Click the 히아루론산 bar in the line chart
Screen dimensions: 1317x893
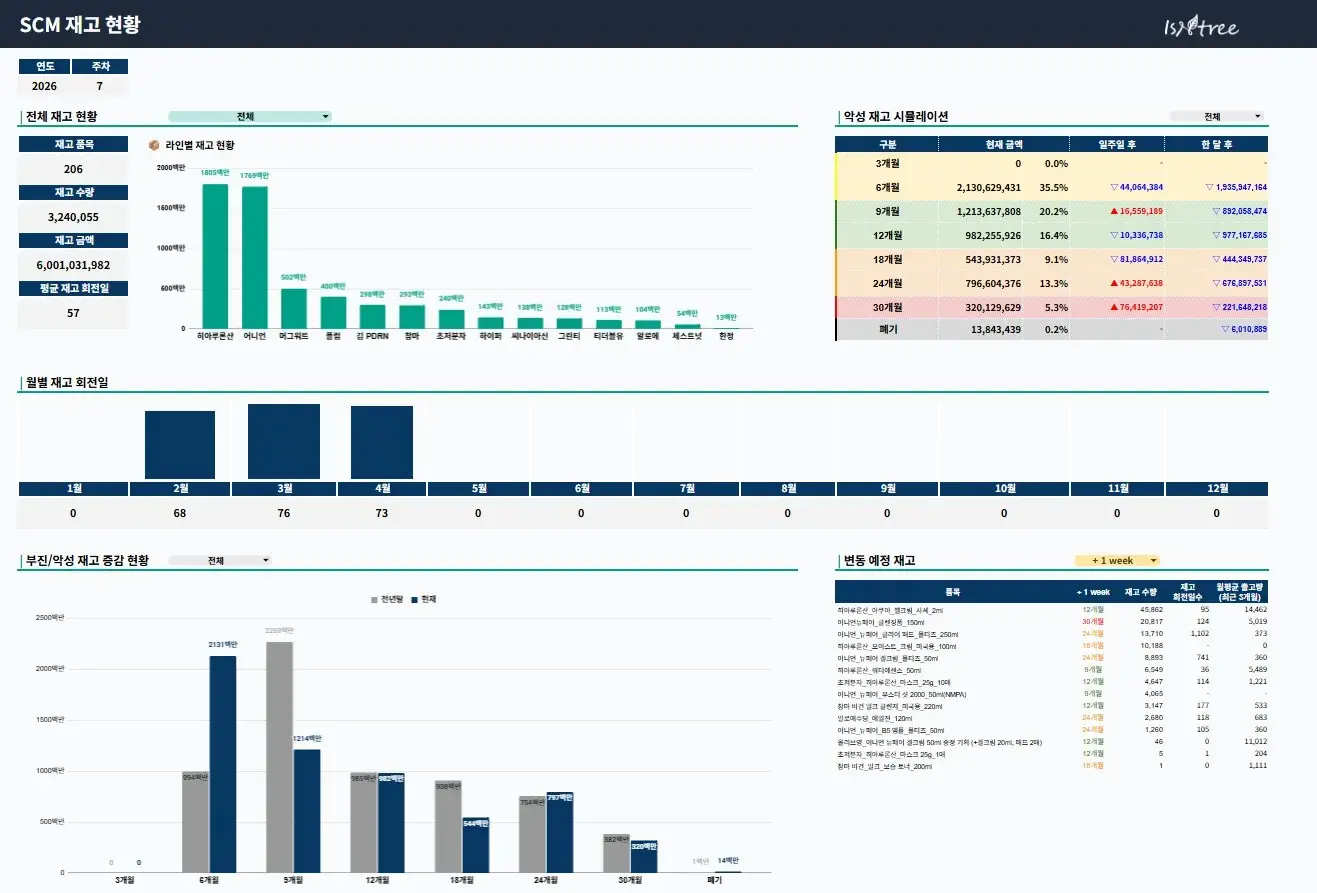click(x=215, y=256)
